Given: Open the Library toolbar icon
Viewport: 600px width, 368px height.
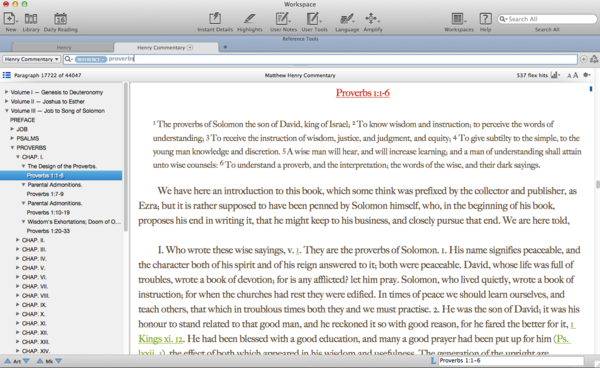Looking at the screenshot, I should (31, 18).
